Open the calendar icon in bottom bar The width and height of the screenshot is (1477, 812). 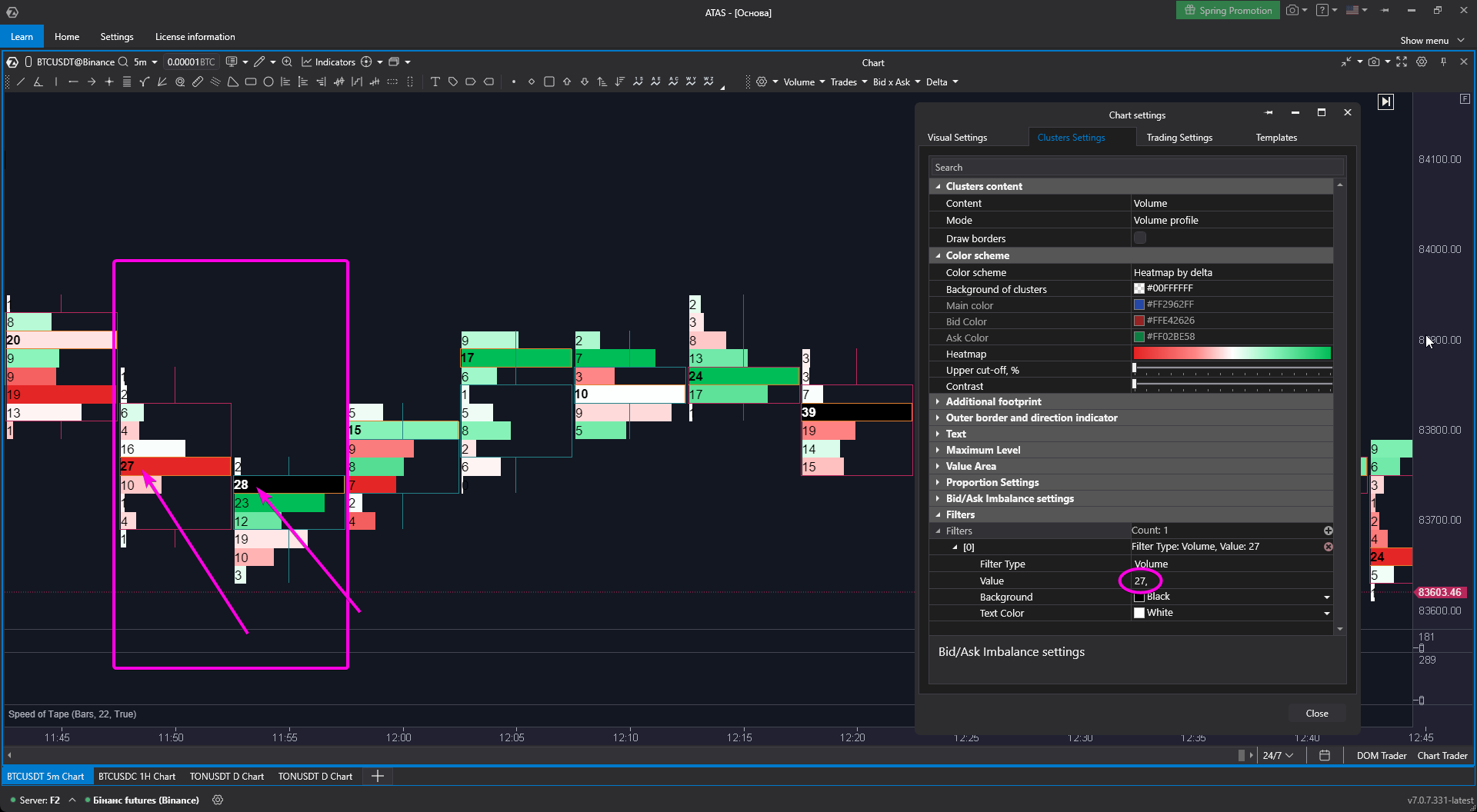point(1325,755)
